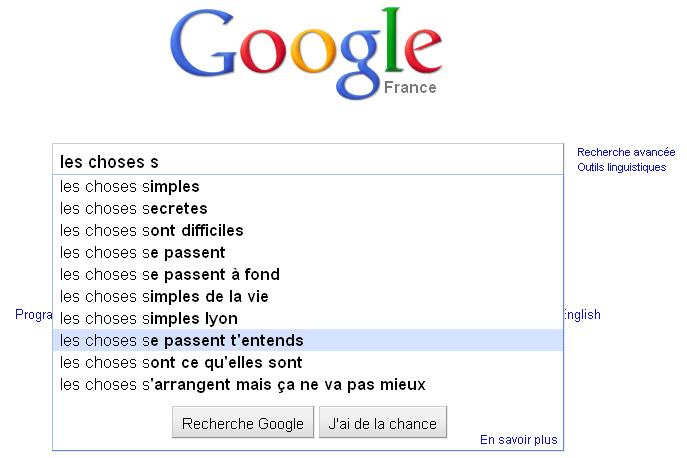Select "les choses simples de la vie"
Image resolution: width=687 pixels, height=458 pixels.
coord(308,296)
